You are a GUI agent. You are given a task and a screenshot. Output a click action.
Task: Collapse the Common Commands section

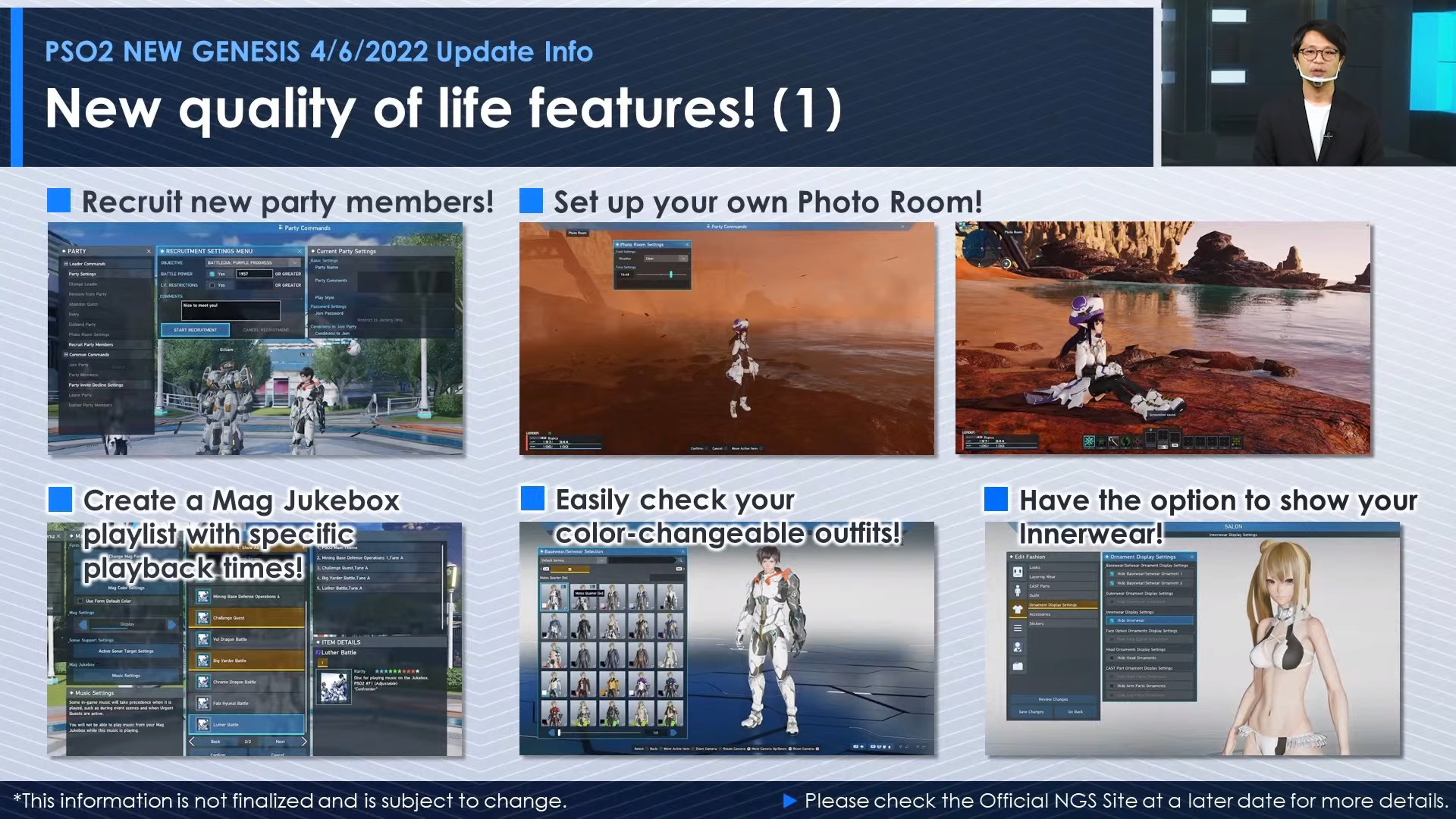[x=66, y=355]
